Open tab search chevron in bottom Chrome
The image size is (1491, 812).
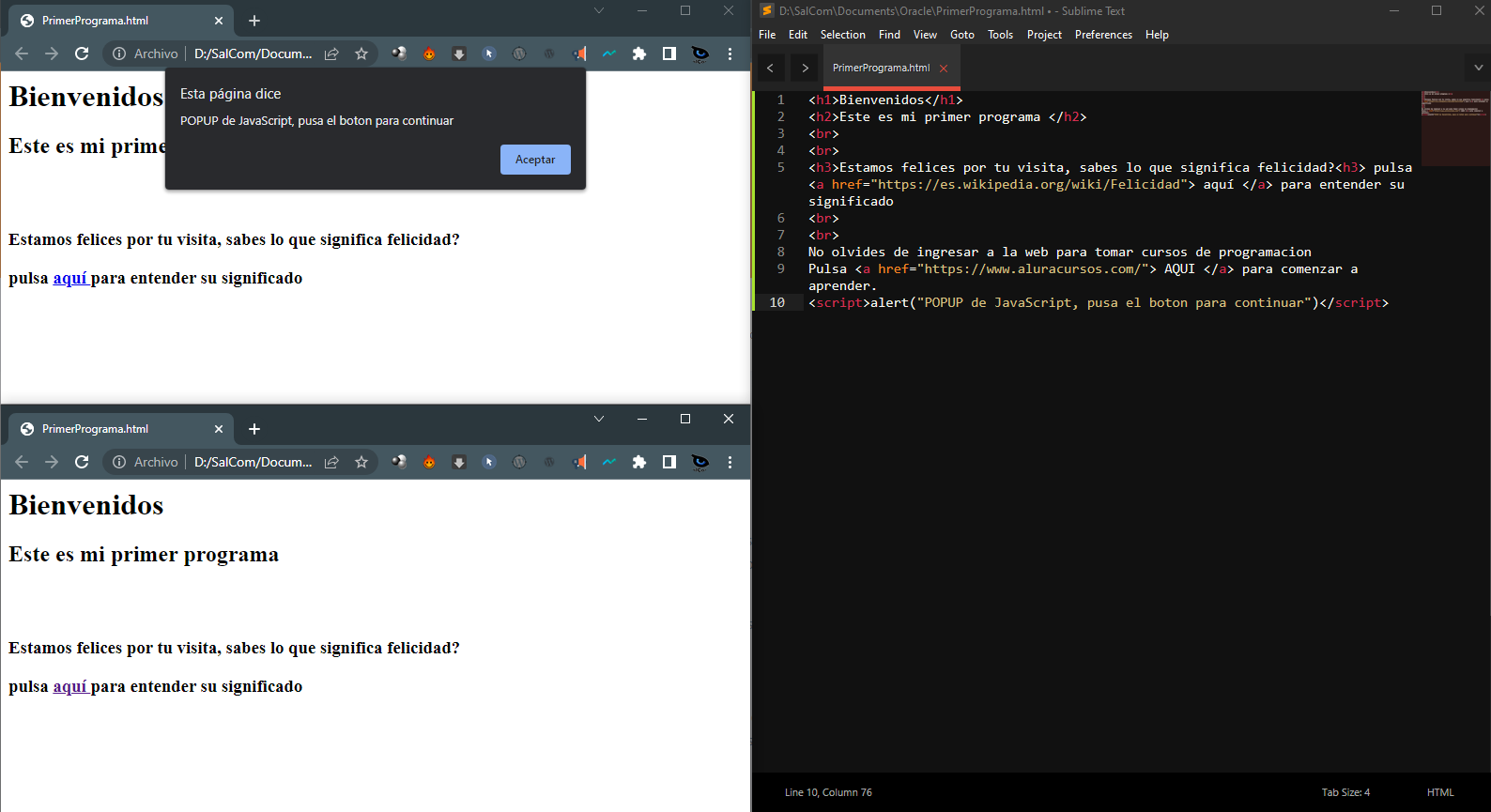[599, 419]
